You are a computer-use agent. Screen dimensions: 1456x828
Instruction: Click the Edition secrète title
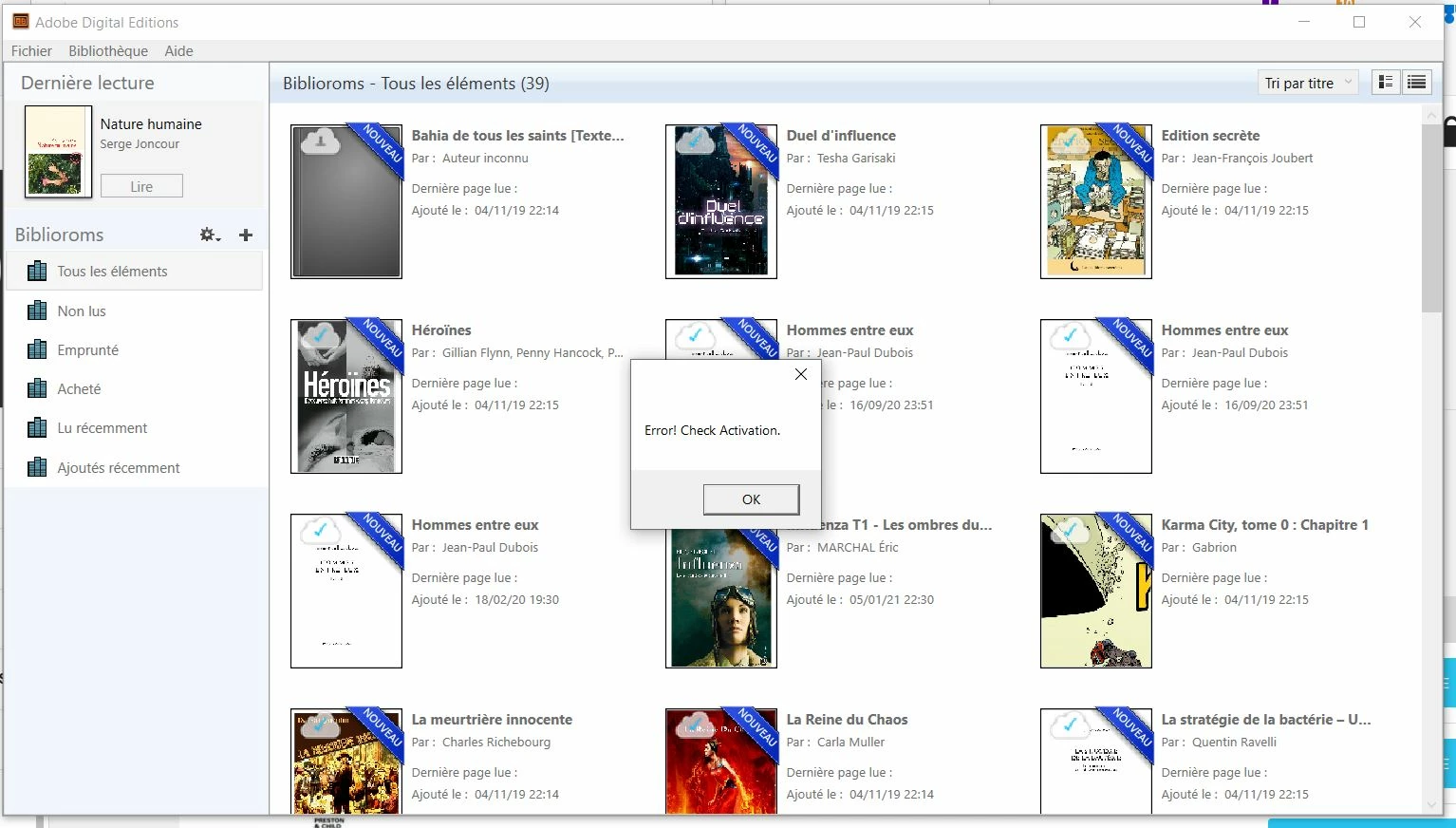(x=1210, y=136)
